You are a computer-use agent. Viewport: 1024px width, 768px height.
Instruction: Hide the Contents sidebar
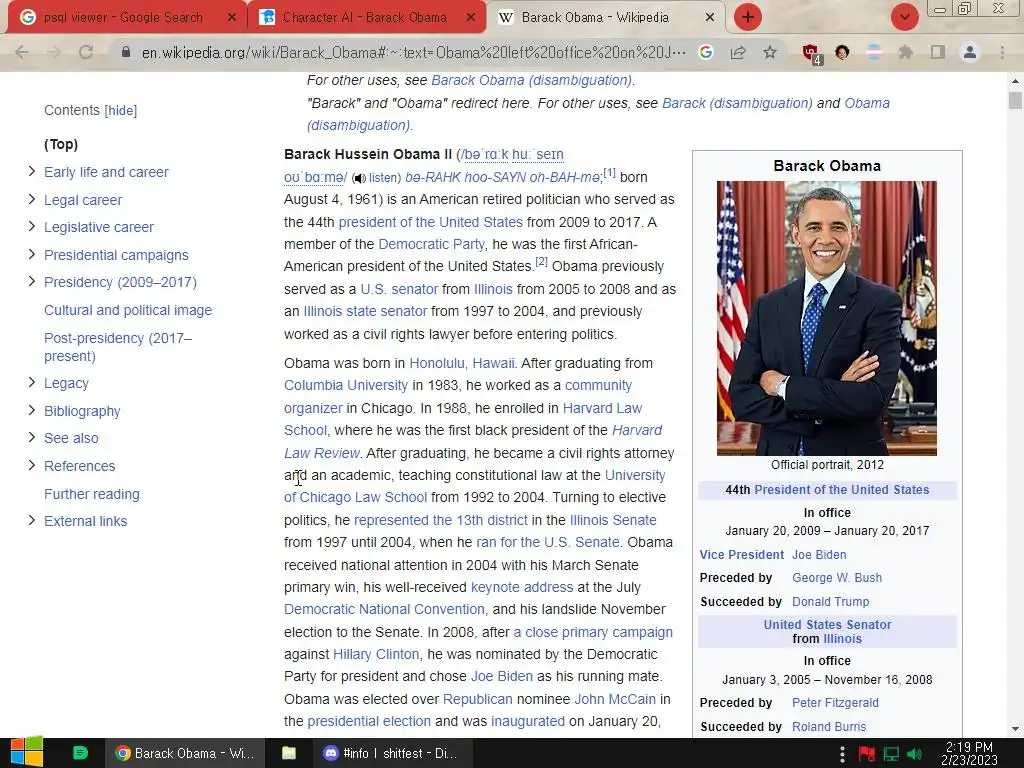[x=121, y=110]
